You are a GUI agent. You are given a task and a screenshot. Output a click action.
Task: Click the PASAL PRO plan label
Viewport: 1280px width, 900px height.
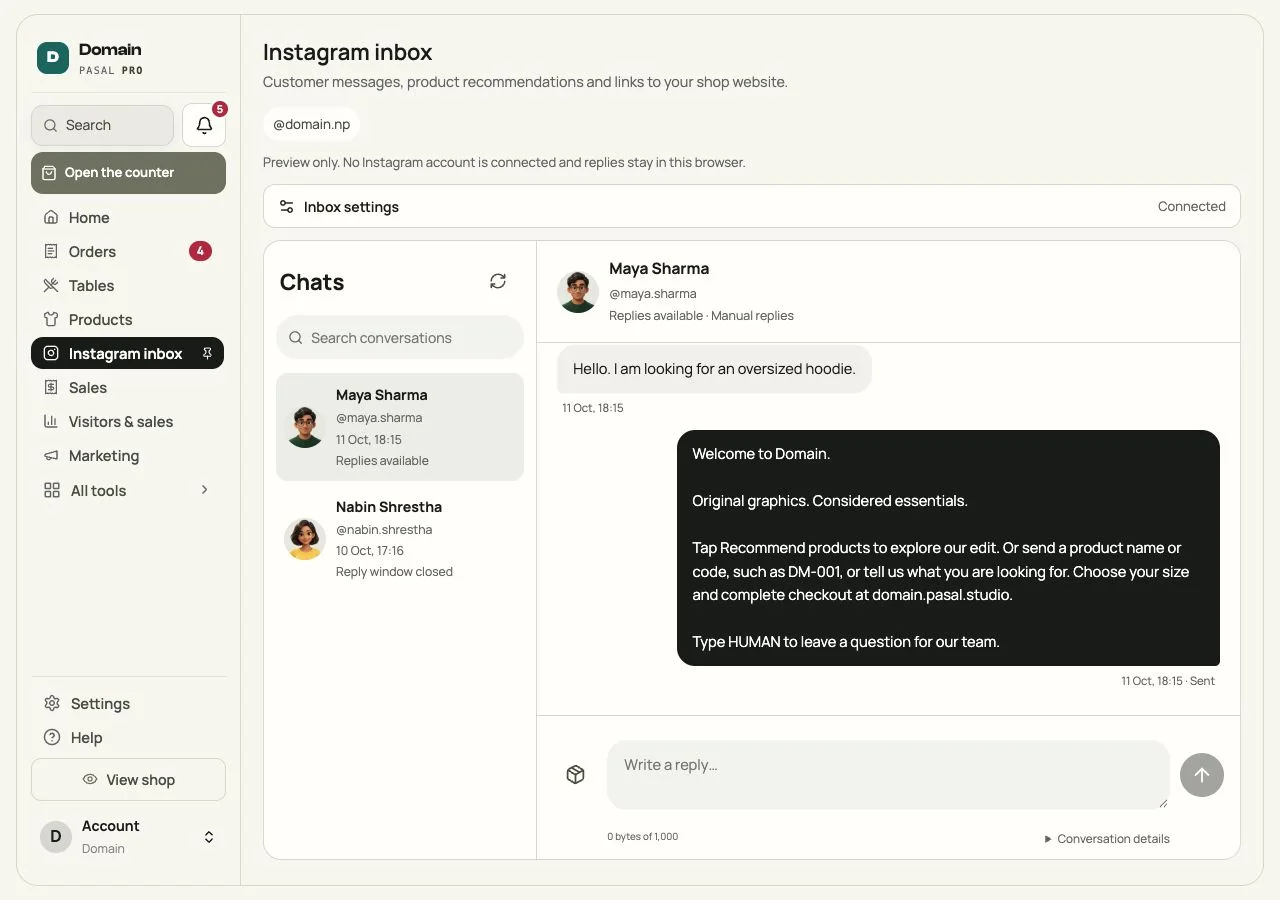pyautogui.click(x=111, y=71)
